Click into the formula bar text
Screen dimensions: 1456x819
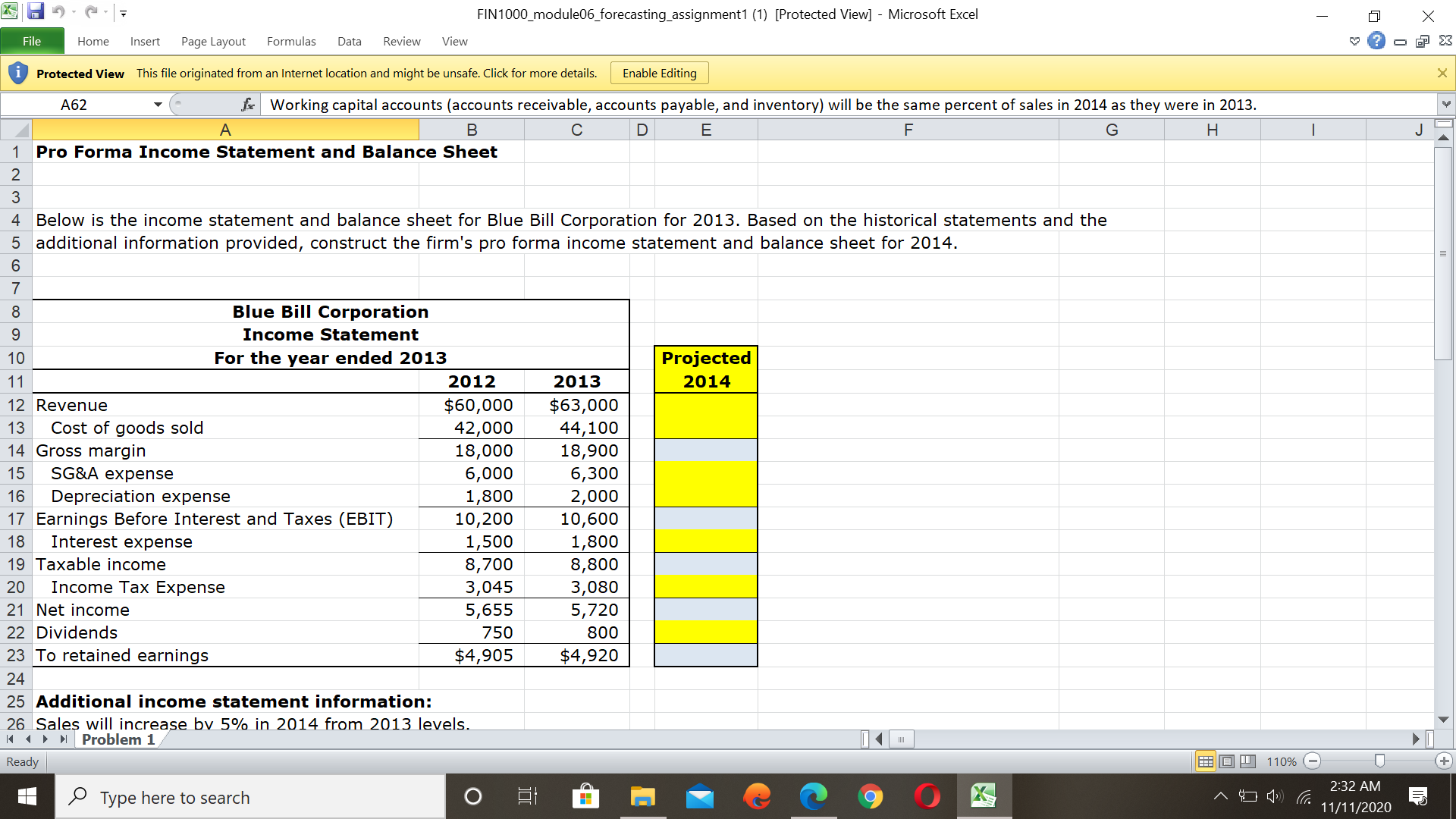tap(848, 105)
